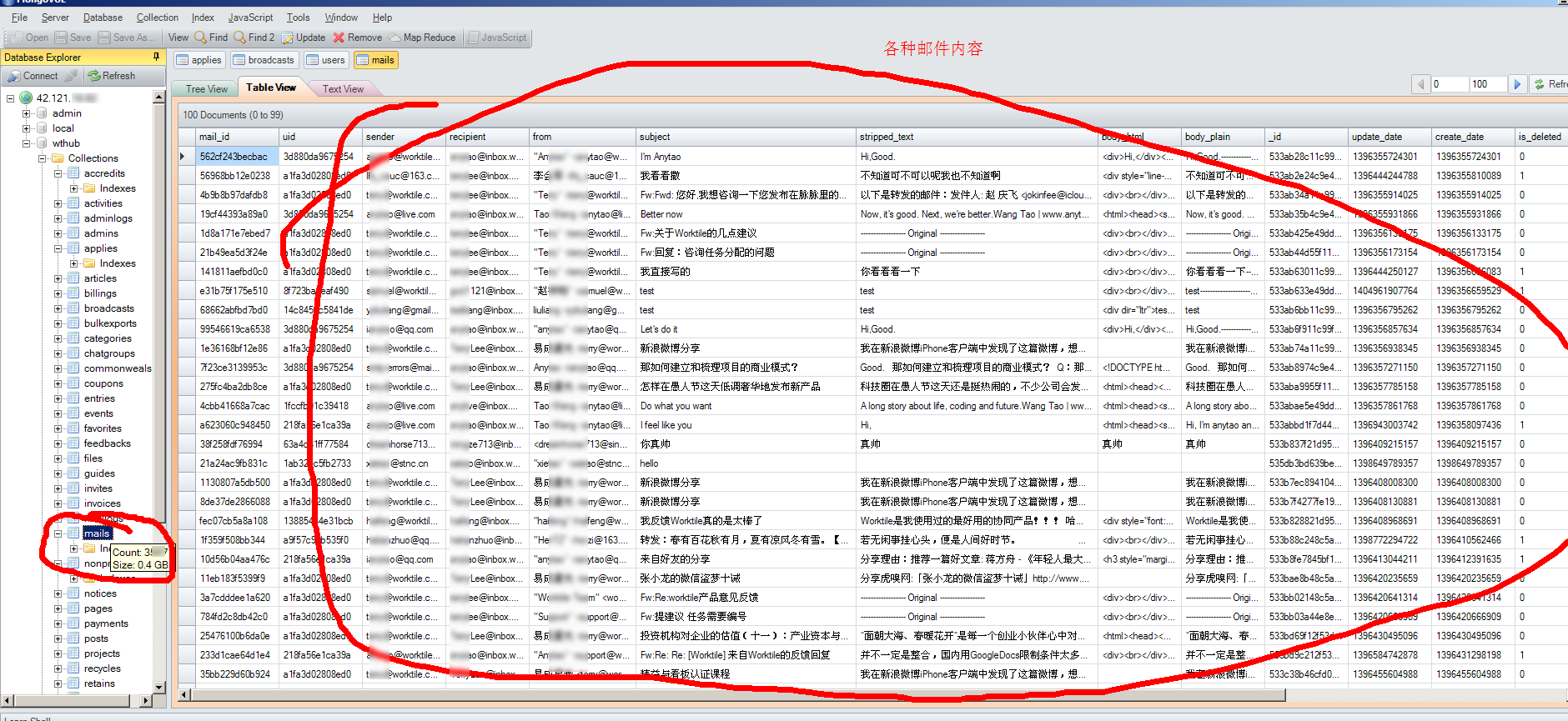
Task: Click the Find 2 toolbar button
Action: click(x=254, y=38)
